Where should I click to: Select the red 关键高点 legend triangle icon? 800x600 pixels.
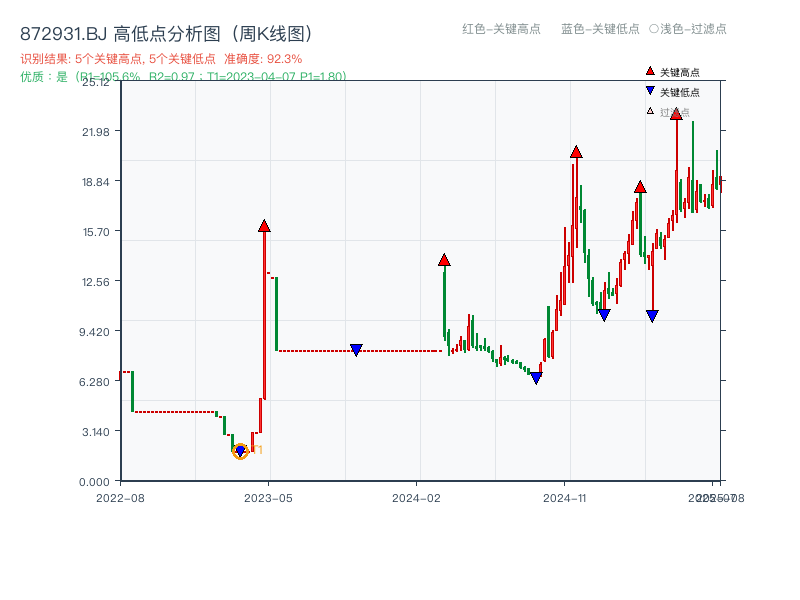648,71
